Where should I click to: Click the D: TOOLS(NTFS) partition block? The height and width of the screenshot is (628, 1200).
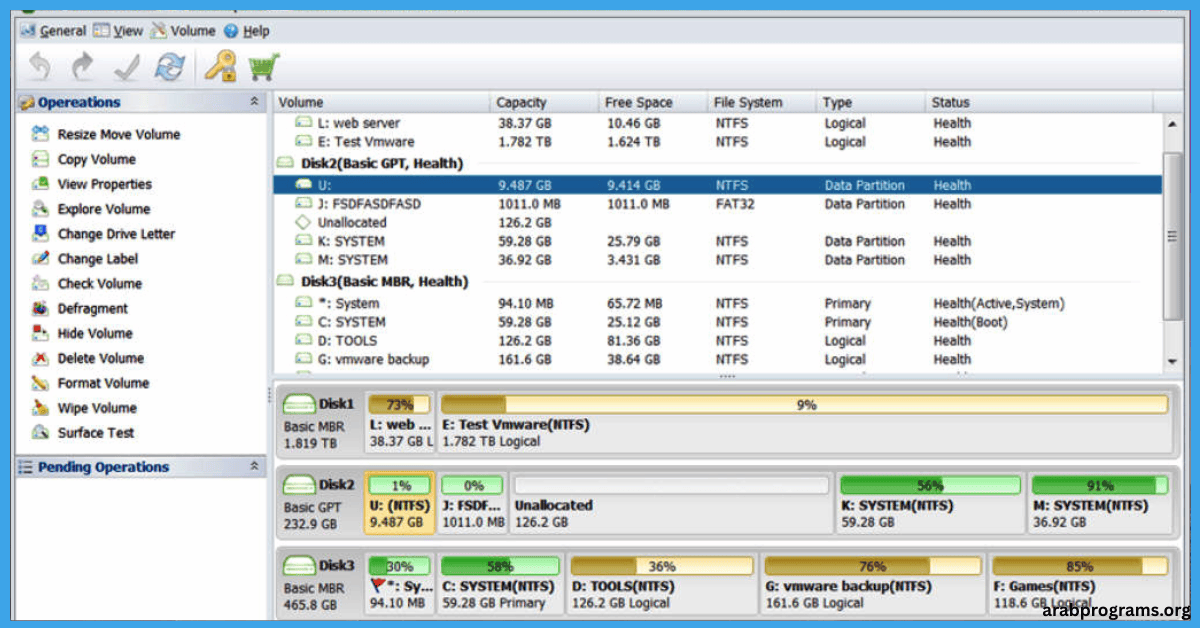click(661, 584)
